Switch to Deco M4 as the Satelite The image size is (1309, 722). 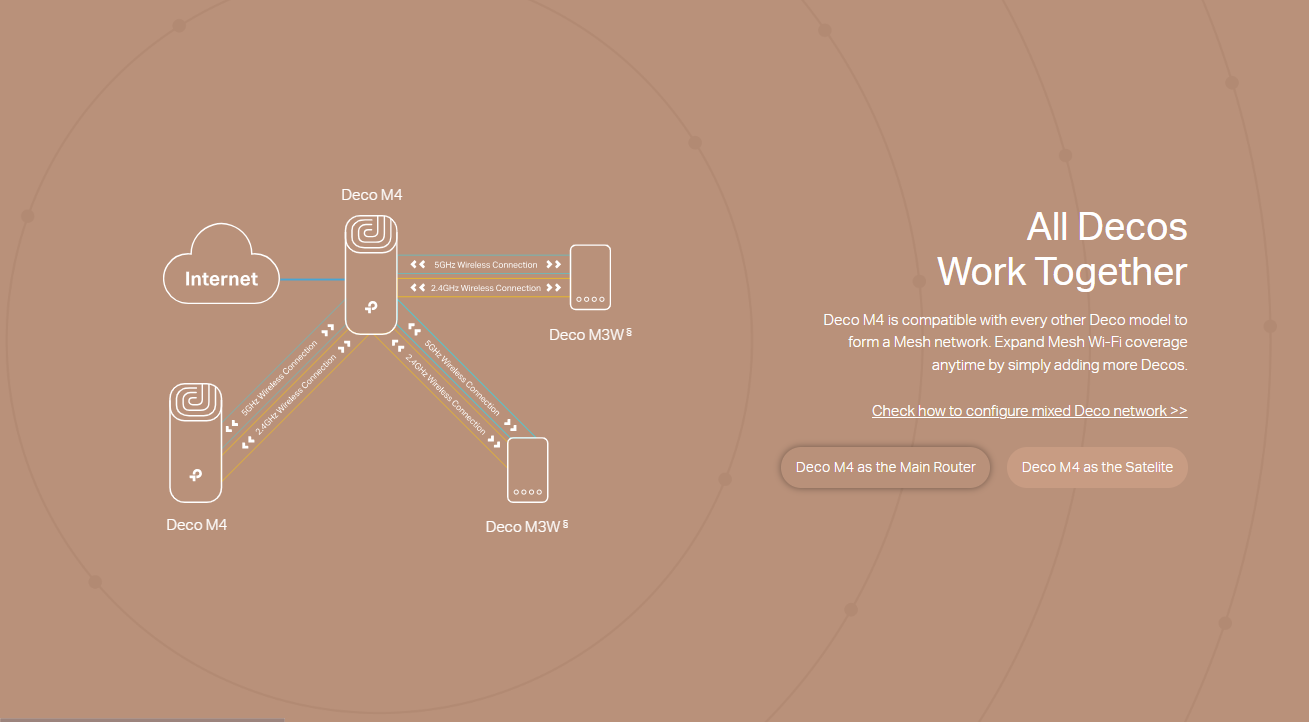(x=1097, y=467)
